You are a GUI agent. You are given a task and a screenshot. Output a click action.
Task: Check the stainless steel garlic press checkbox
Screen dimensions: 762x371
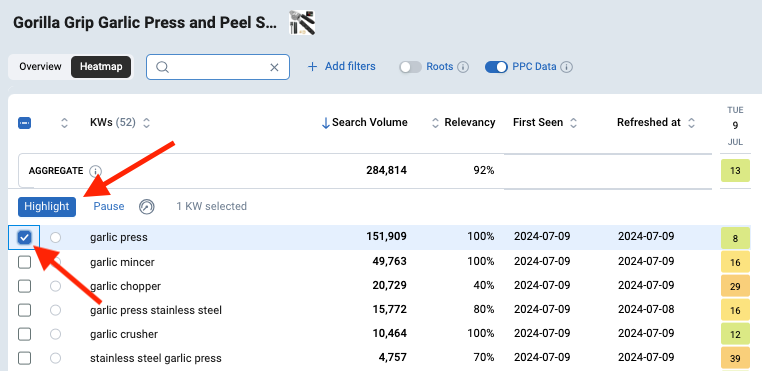[24, 358]
